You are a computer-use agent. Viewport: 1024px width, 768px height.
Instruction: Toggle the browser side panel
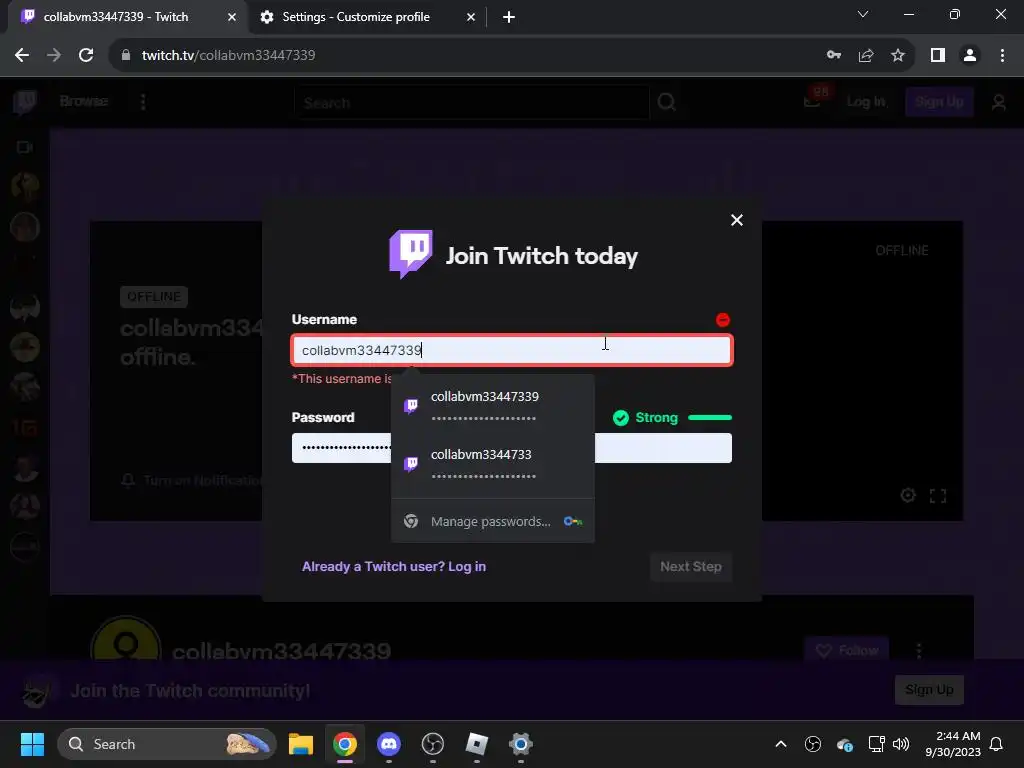tap(938, 56)
